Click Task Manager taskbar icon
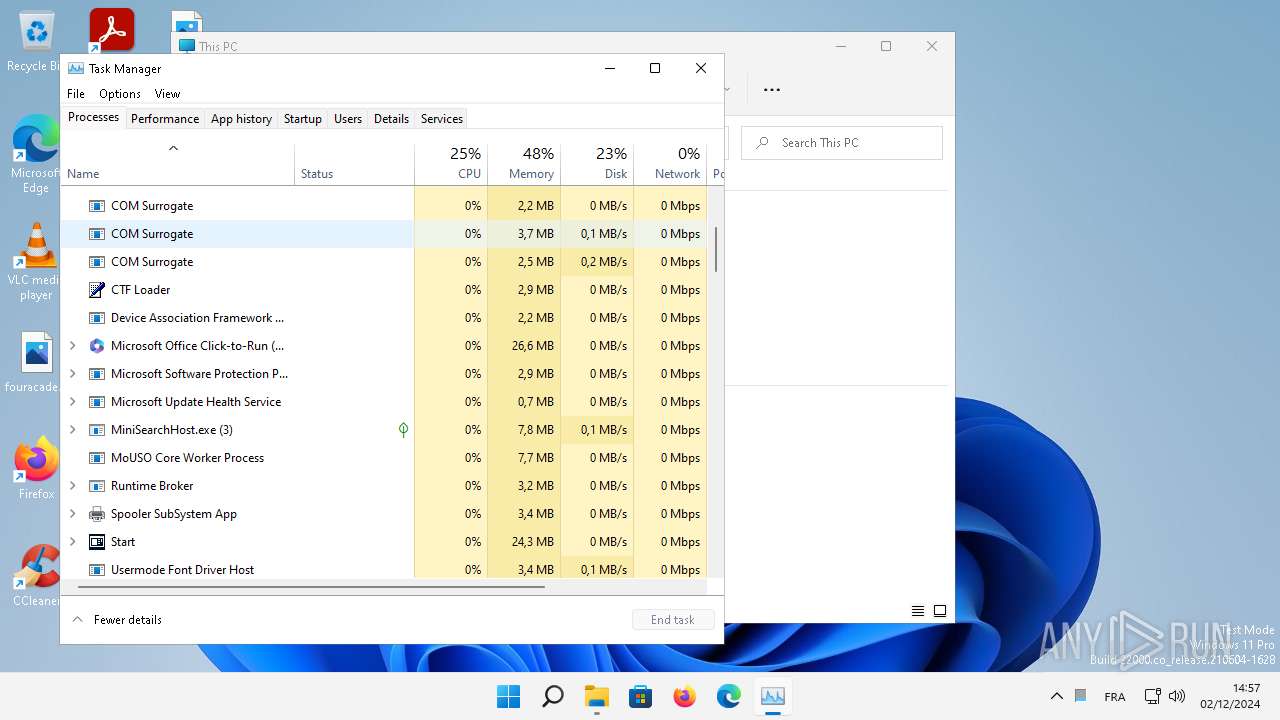This screenshot has height=720, width=1280. (772, 696)
